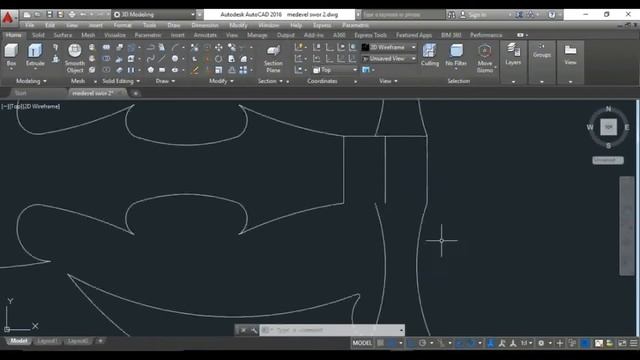Select the Move tool in Modify panel
640x360 pixels.
[x=218, y=48]
